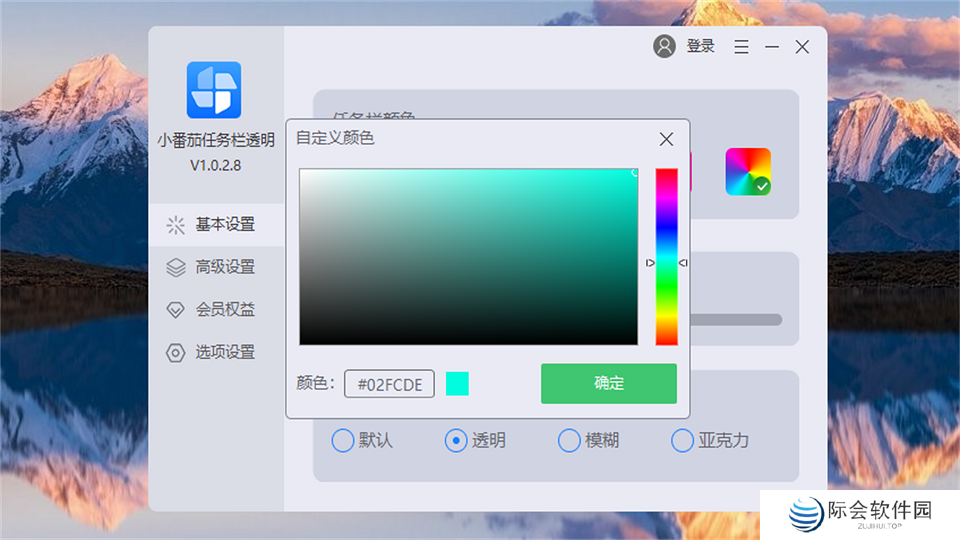Viewport: 960px width, 540px height.
Task: Select the 亚克力 radio button
Action: (x=682, y=440)
